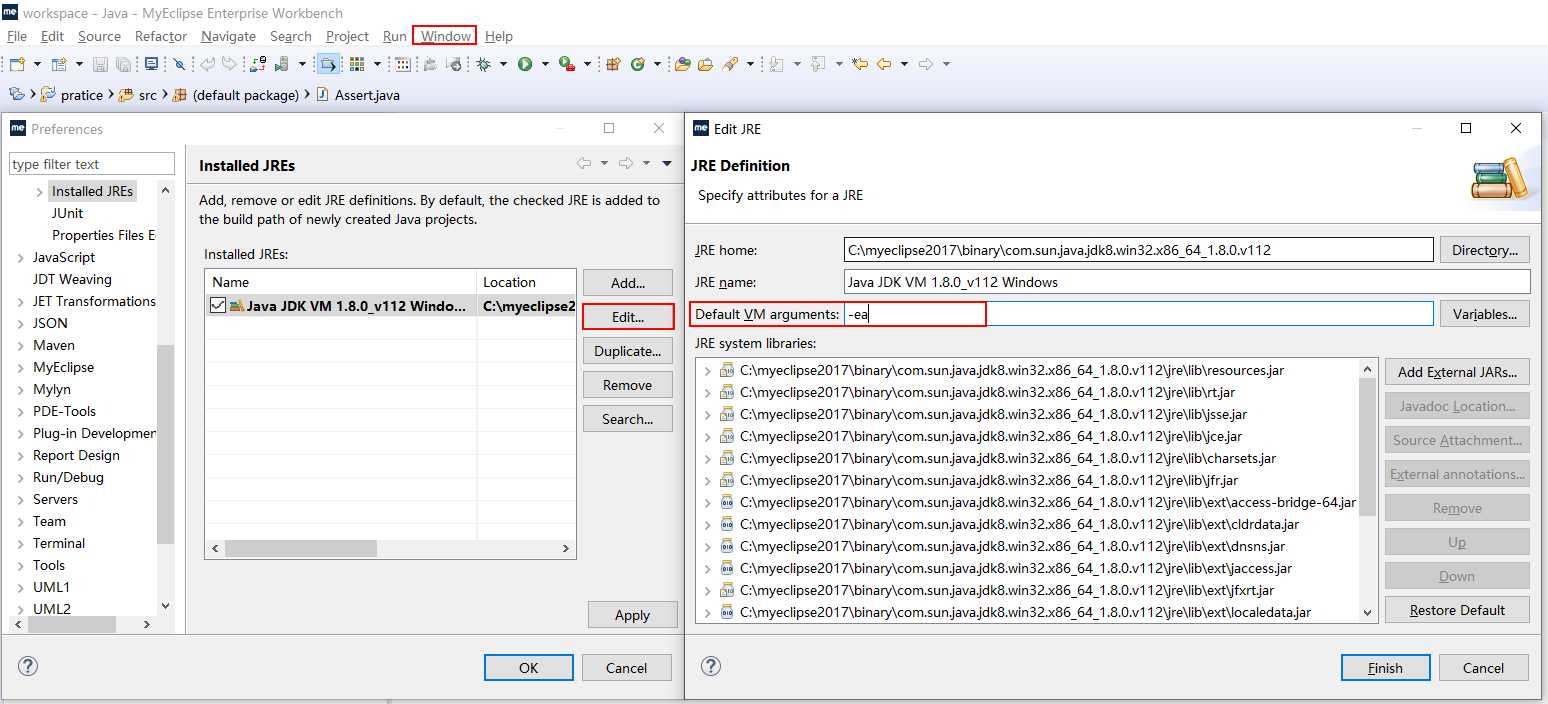The height and width of the screenshot is (704, 1548).
Task: Click the Search... button for JREs
Action: click(x=628, y=419)
